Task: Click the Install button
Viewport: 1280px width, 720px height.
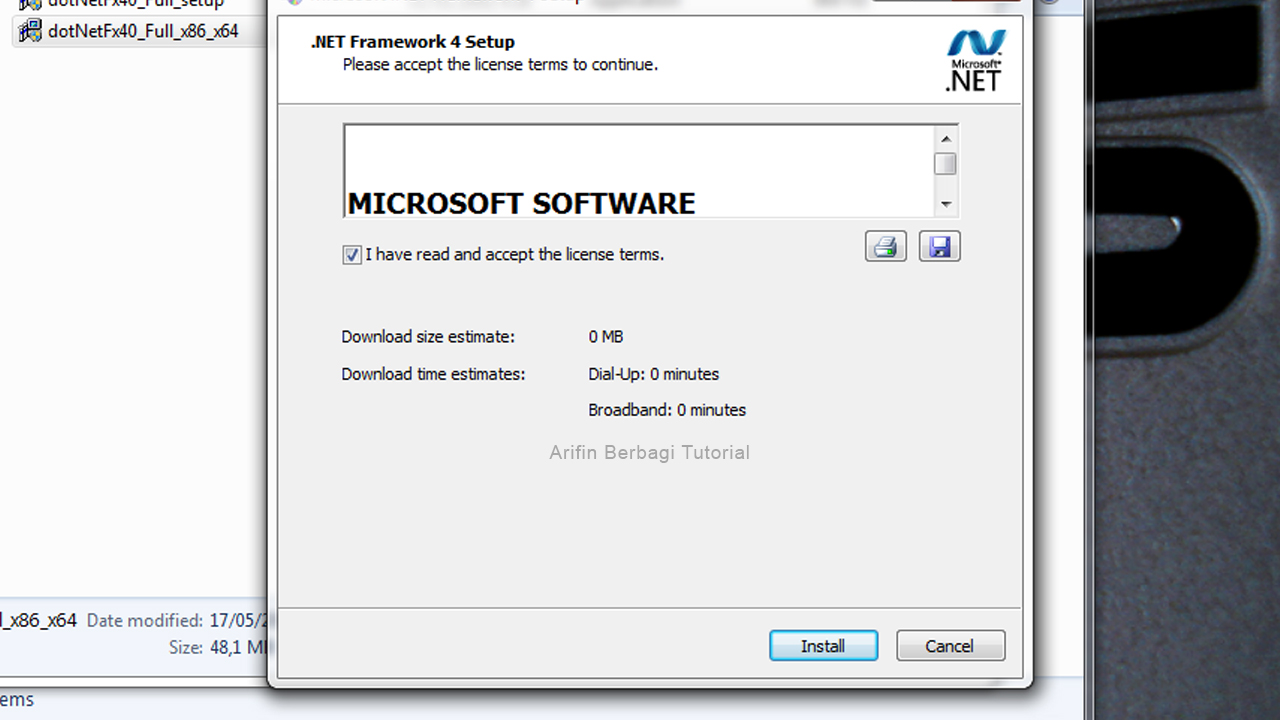Action: [823, 646]
